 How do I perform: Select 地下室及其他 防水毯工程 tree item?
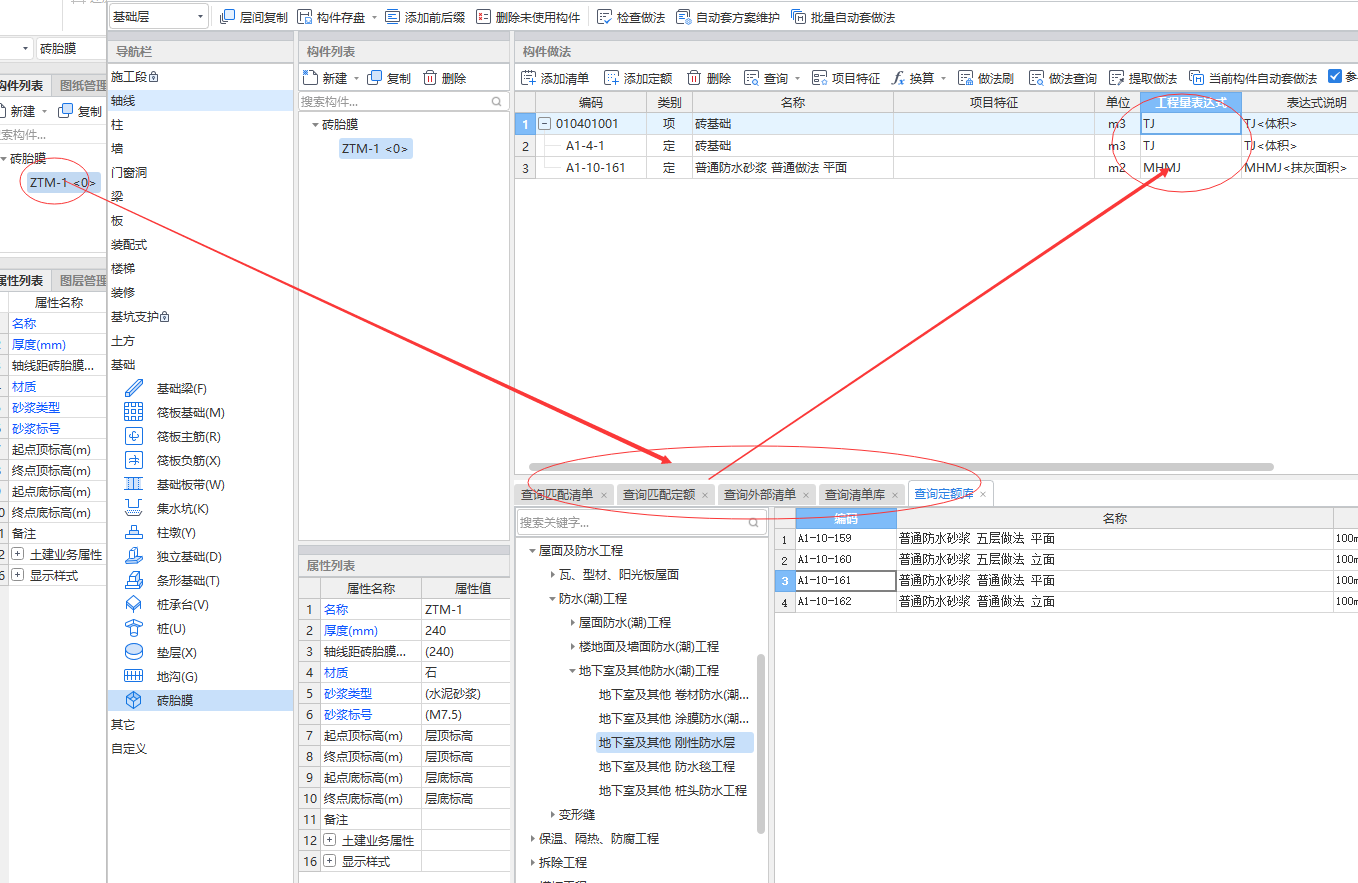tap(667, 766)
